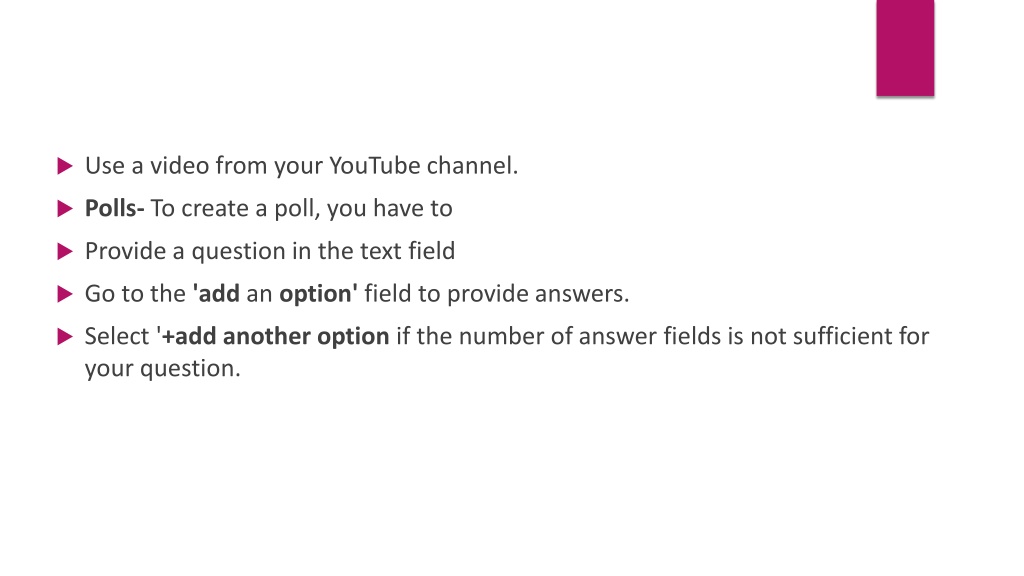Viewport: 1024px width, 576px height.
Task: Click the words 'Go to the'
Action: tap(135, 294)
